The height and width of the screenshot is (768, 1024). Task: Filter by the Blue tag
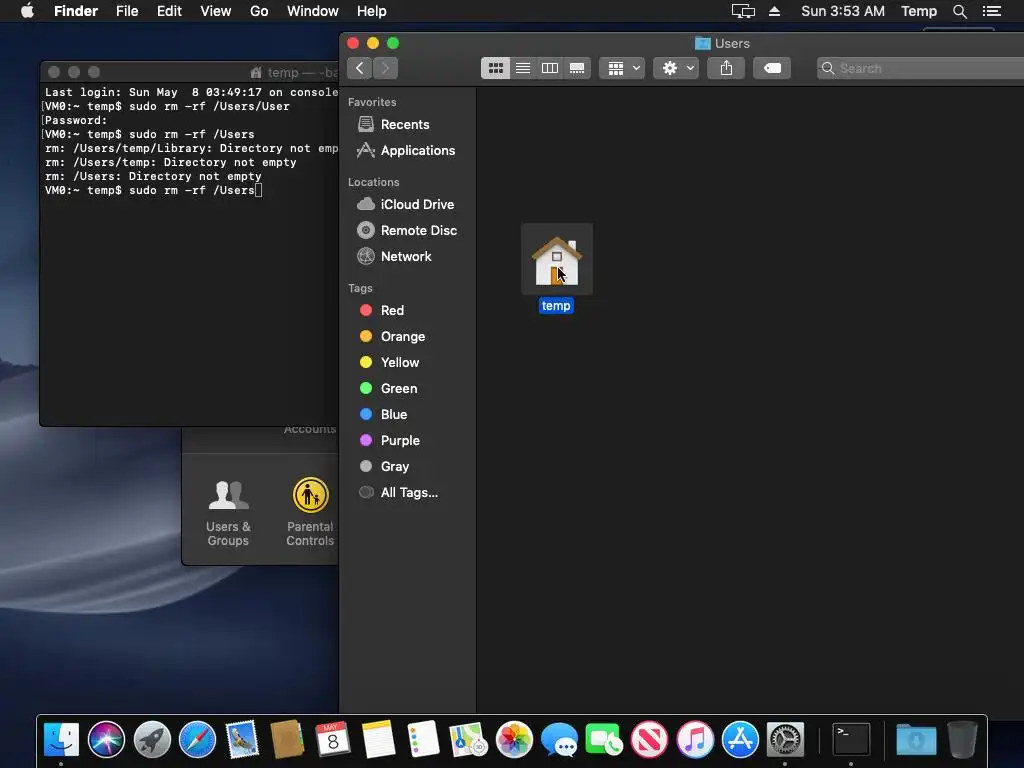(383, 415)
